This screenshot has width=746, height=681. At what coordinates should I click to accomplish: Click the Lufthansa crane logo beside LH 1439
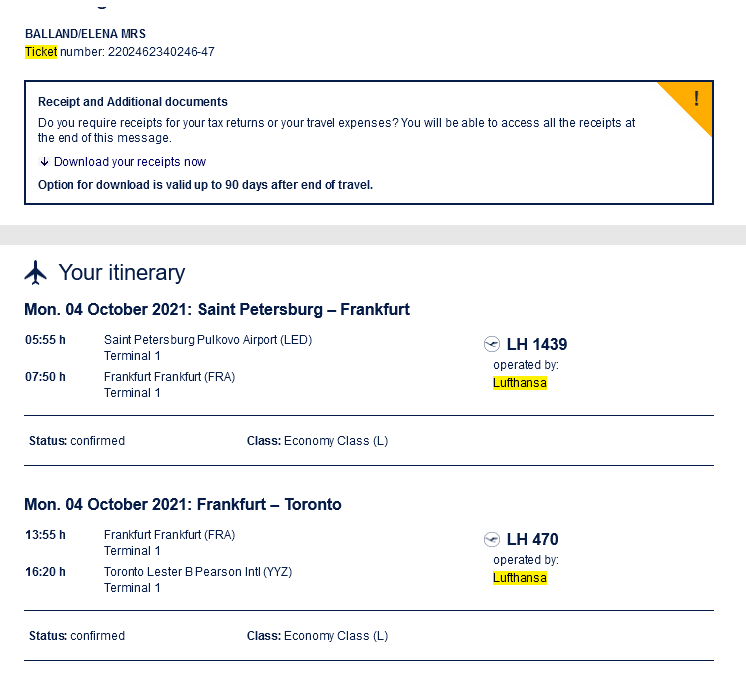[x=491, y=344]
